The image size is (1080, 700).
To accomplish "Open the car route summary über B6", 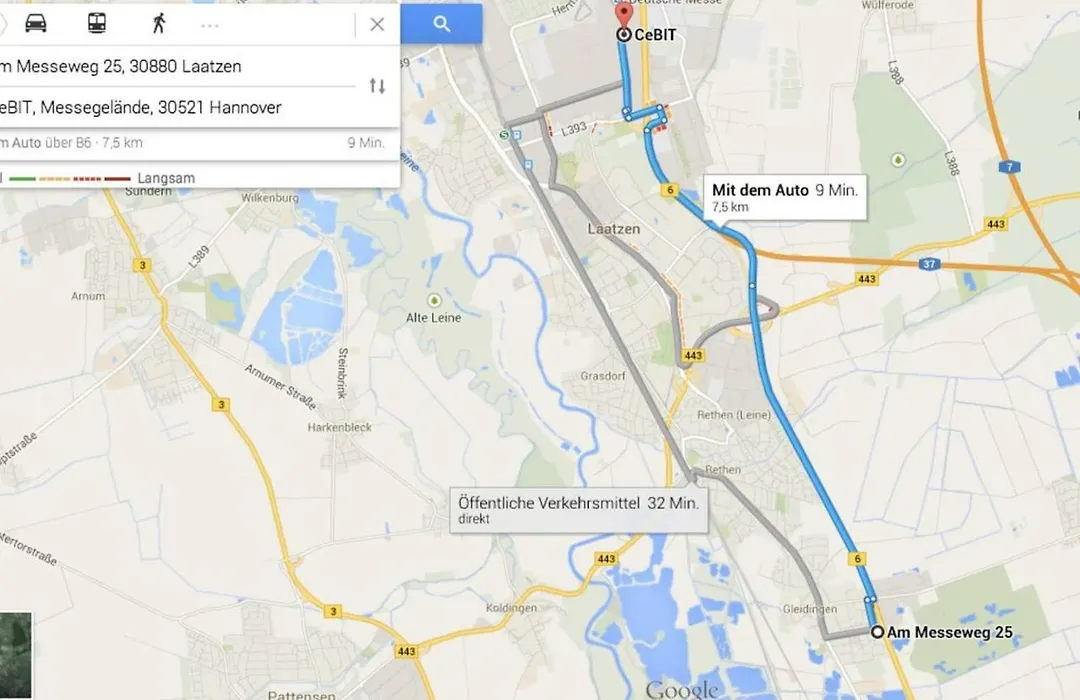I will point(193,143).
